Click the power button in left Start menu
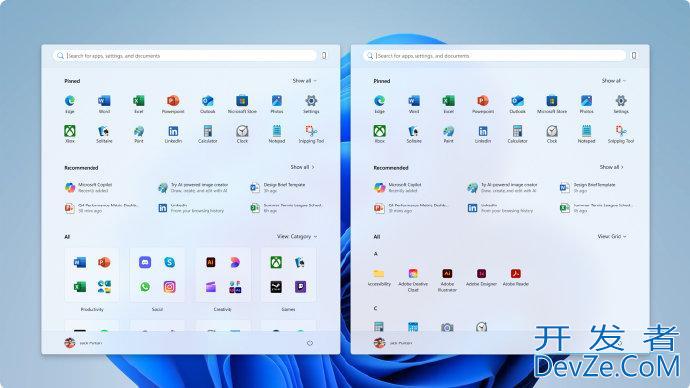Viewport: 690px width, 388px height. pos(310,343)
